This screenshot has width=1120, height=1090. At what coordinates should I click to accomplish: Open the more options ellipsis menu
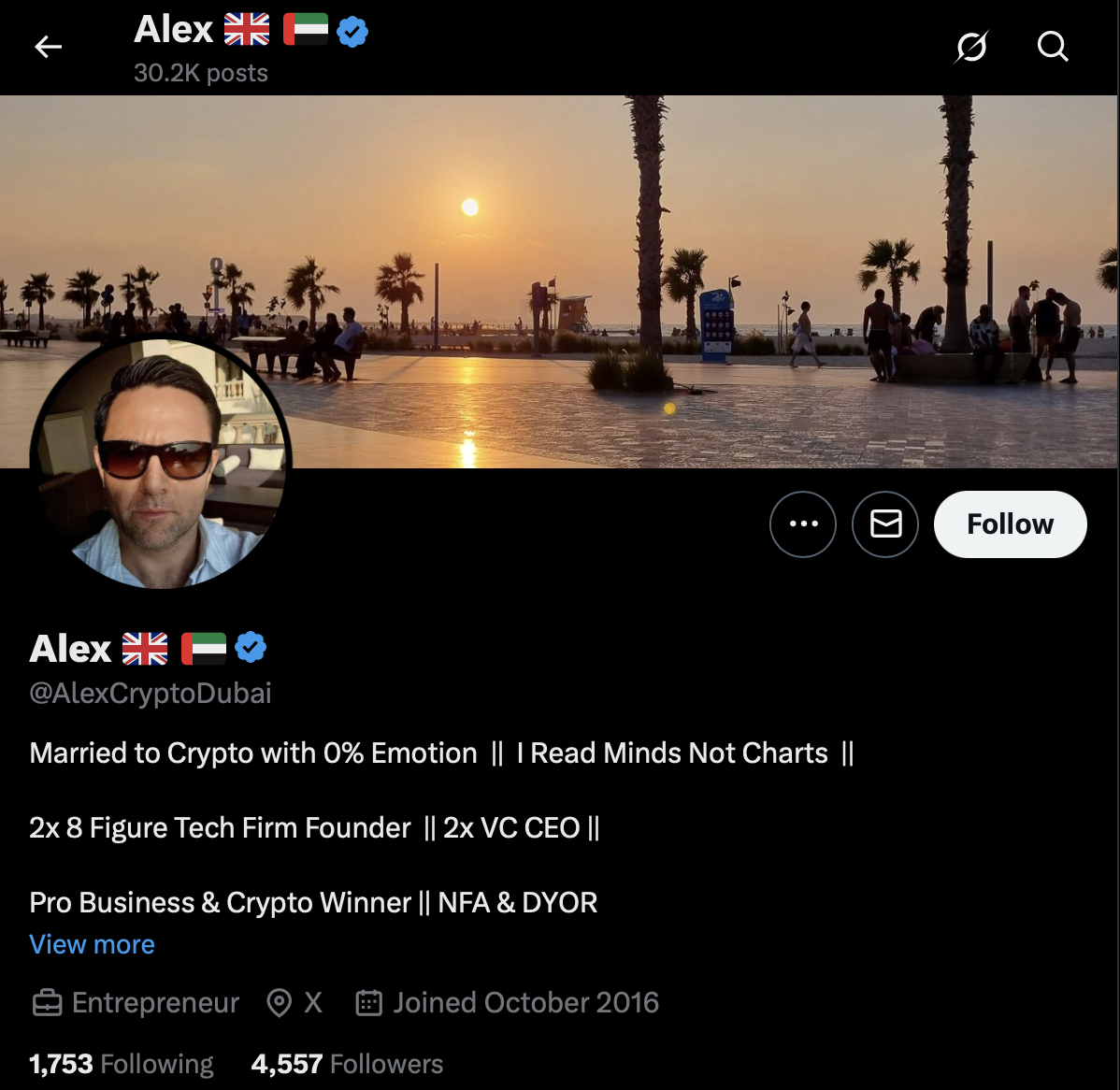[802, 524]
